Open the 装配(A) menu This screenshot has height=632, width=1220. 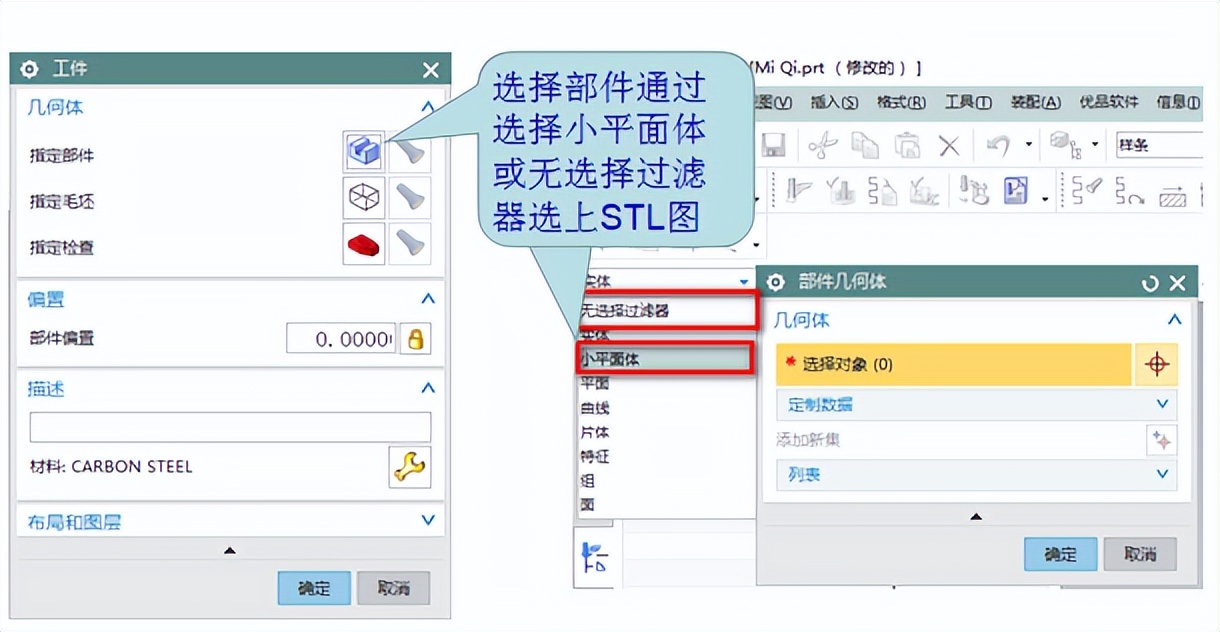click(x=1035, y=102)
